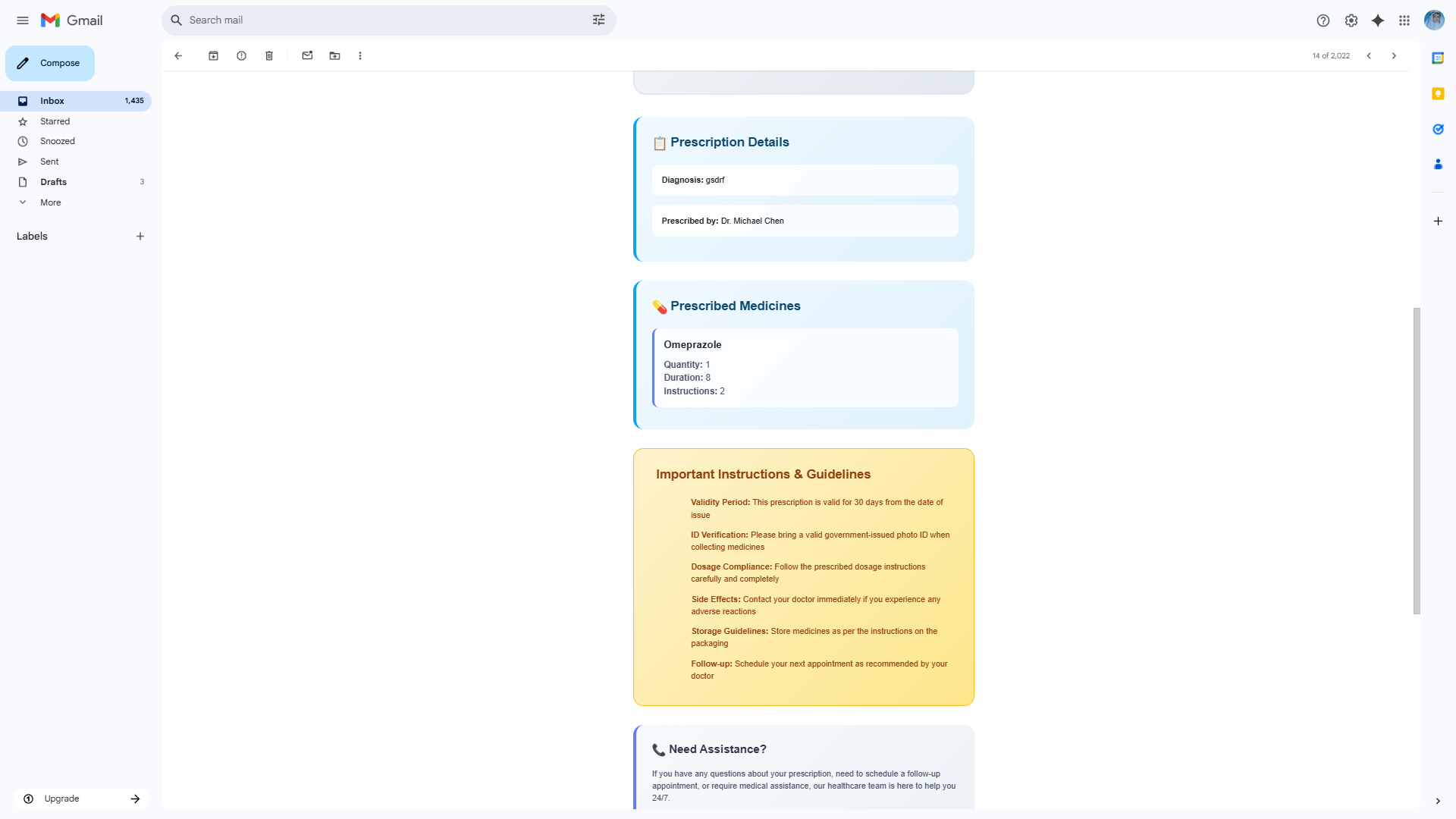Delete the email with the trash icon
The width and height of the screenshot is (1456, 819).
[269, 56]
